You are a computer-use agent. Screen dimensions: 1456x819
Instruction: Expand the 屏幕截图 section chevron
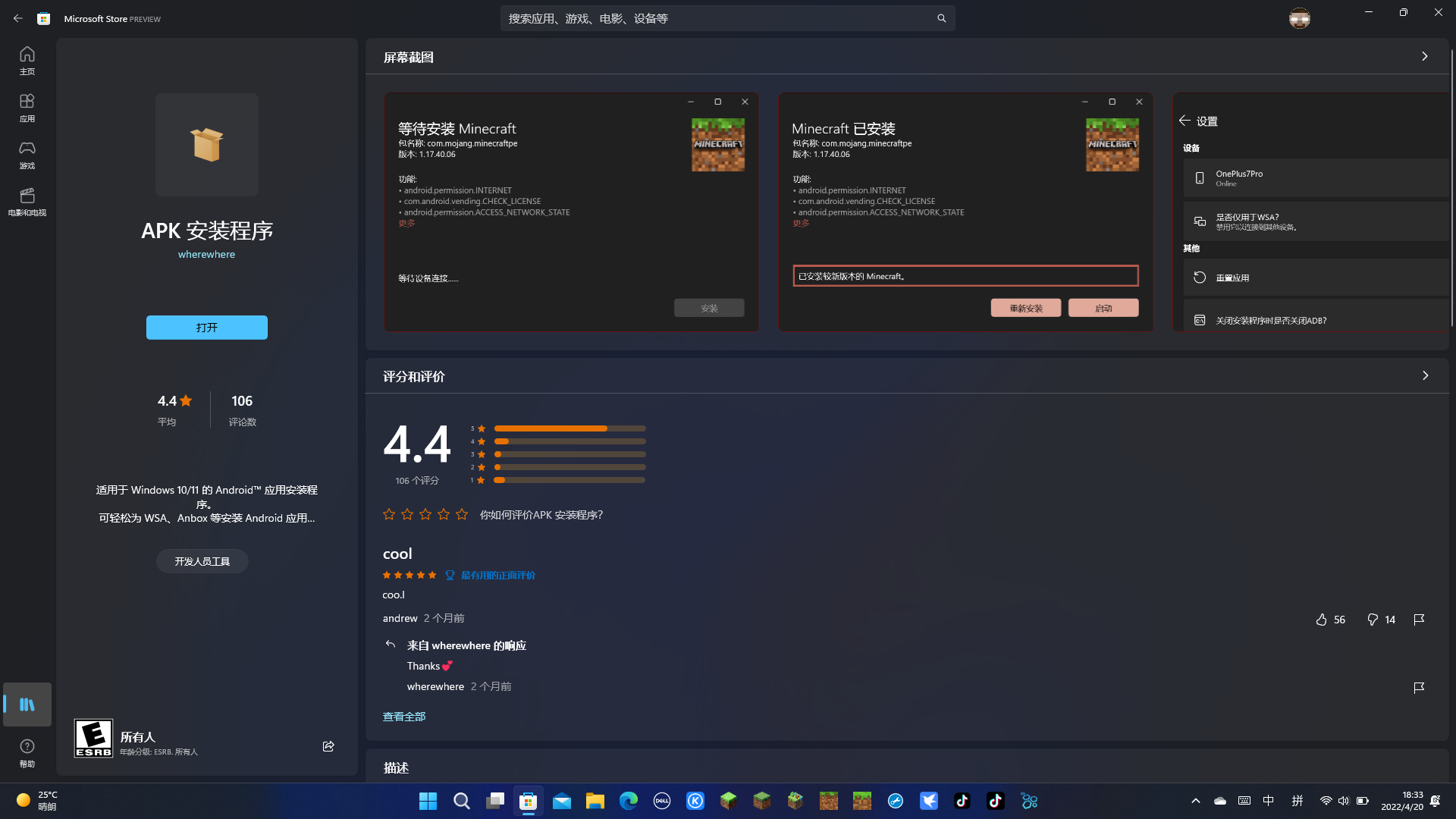1425,56
